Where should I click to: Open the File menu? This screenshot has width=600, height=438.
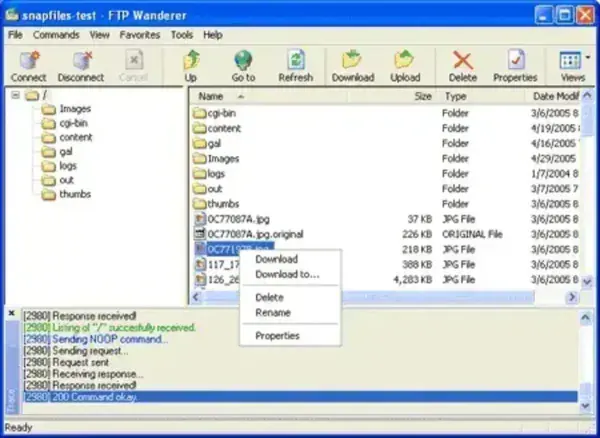(15, 35)
